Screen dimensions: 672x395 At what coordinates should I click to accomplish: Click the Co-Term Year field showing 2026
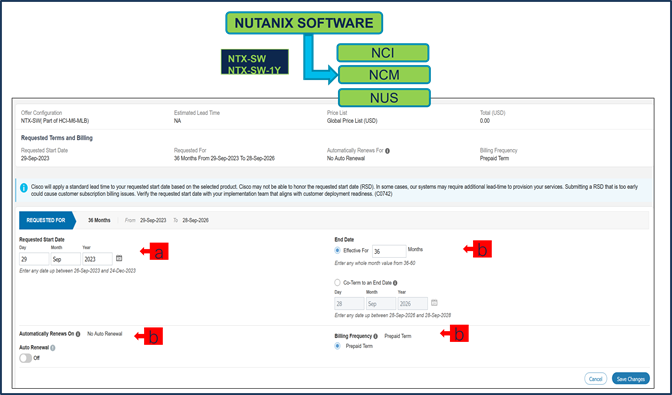413,304
